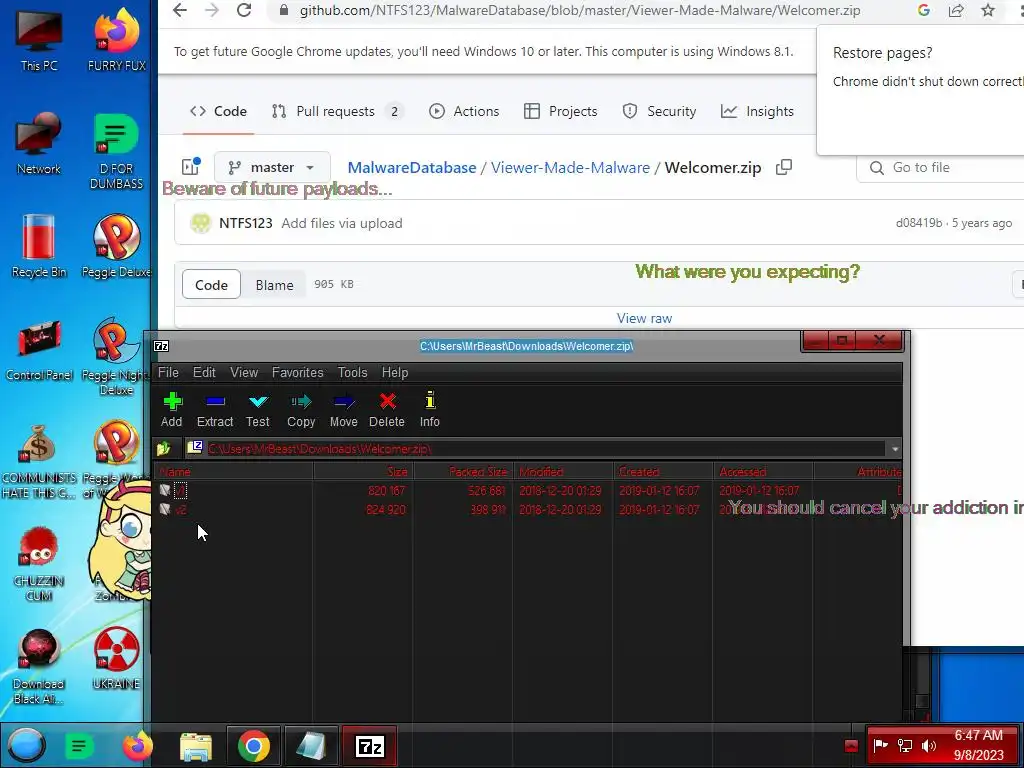Image resolution: width=1024 pixels, height=768 pixels.
Task: Open the Info tool in 7-Zip
Action: (430, 409)
